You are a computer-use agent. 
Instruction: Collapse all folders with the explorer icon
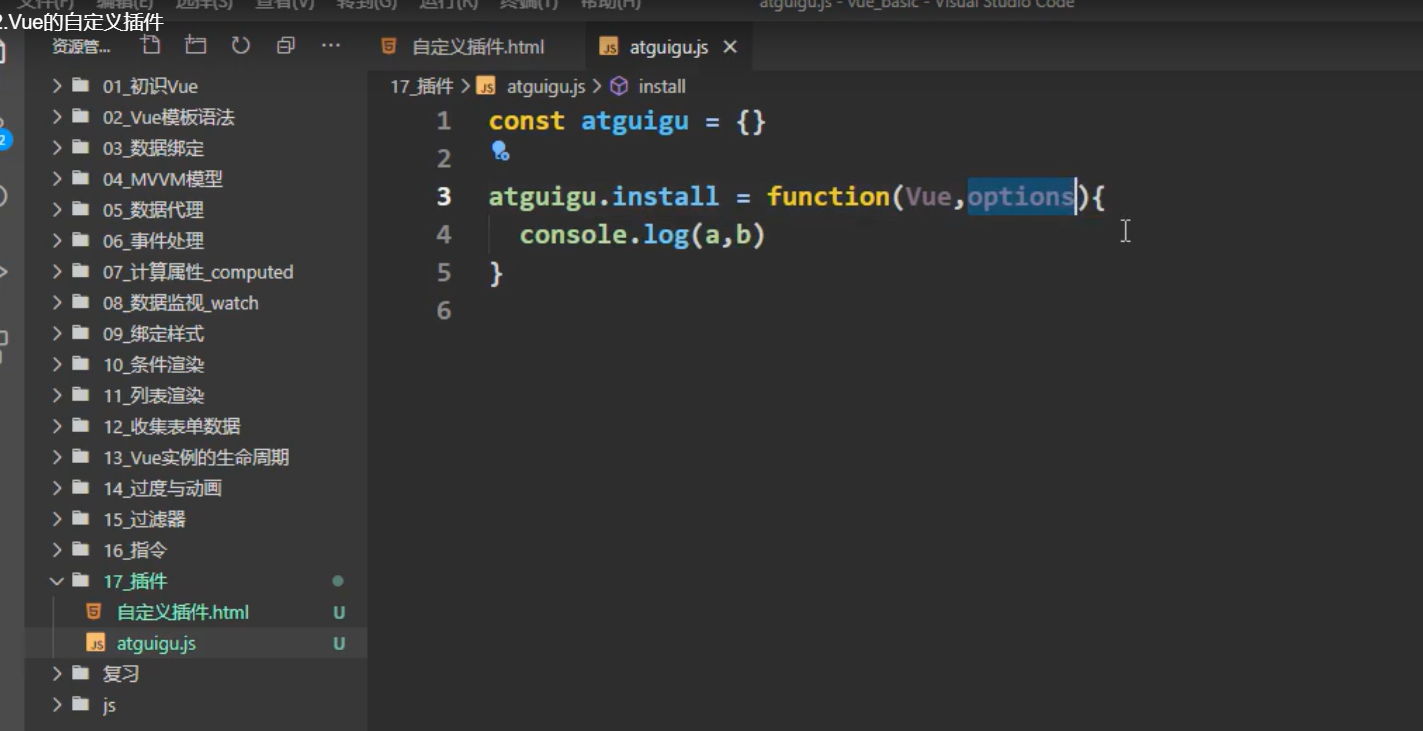pyautogui.click(x=286, y=46)
